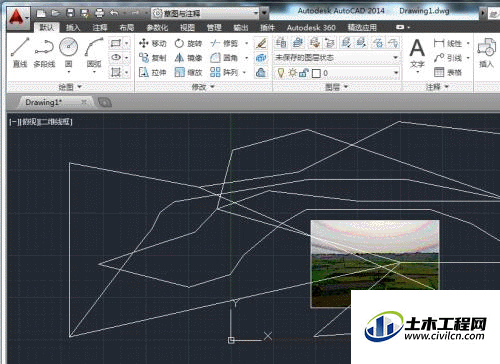Select the Scale (缩放) tool
Viewport: 500px width, 364px height.
coord(188,72)
